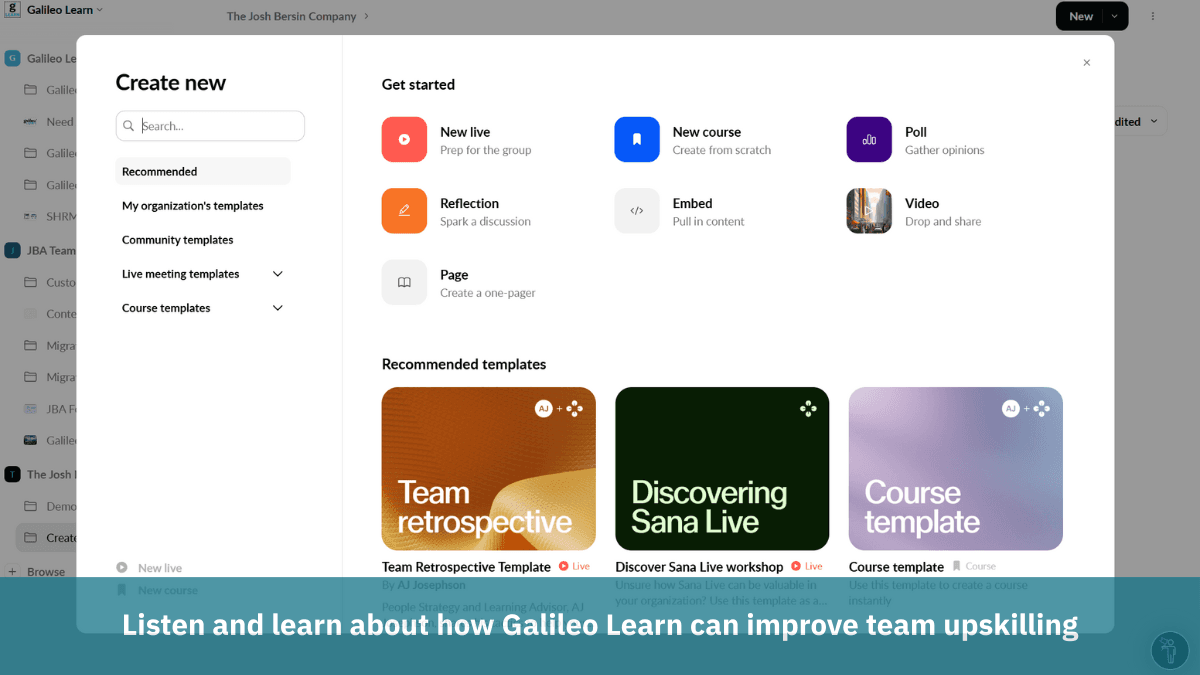Click the black New button
Screen dimensions: 1200x675
1080,16
